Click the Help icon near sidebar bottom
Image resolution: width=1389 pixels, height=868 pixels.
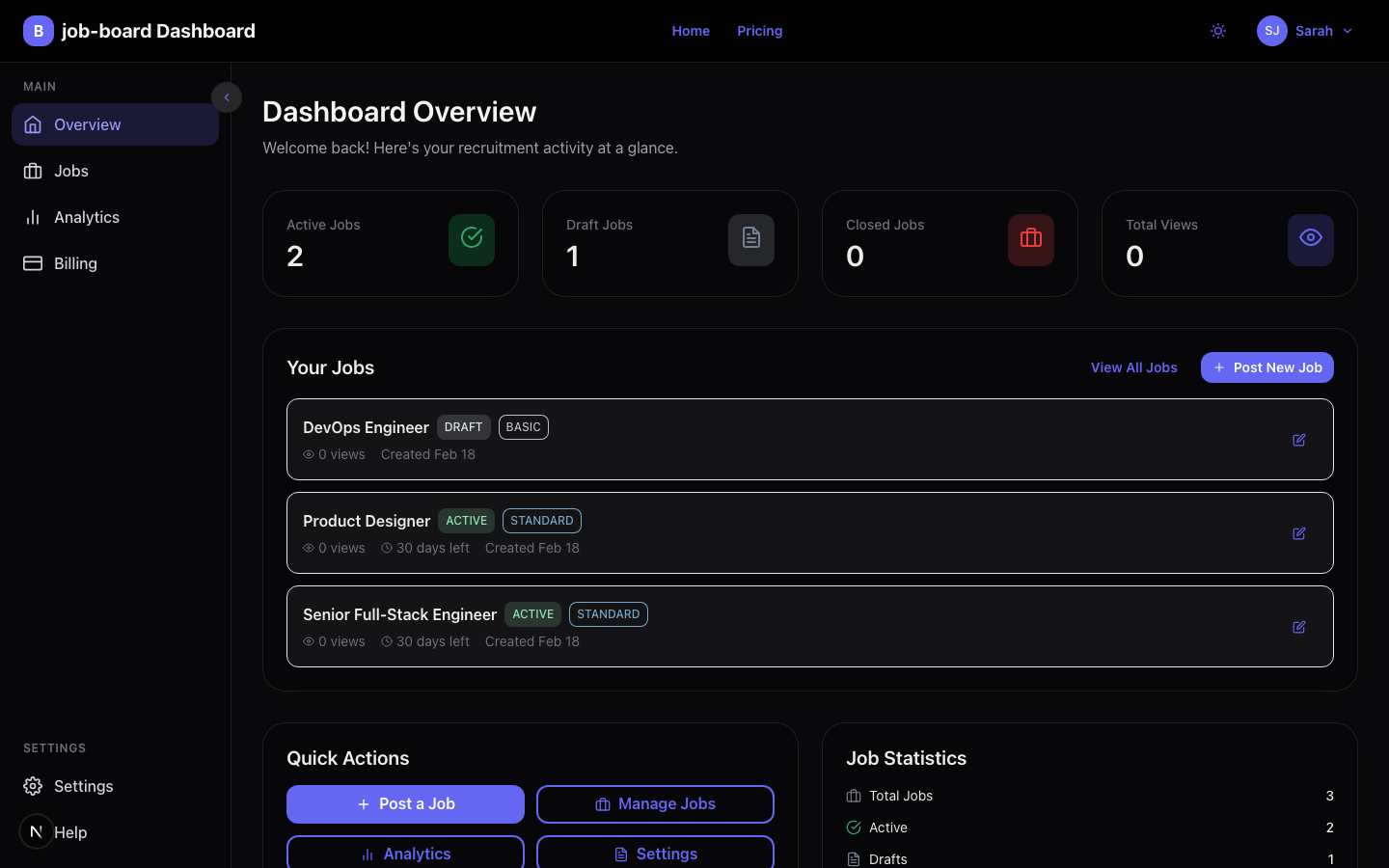(36, 831)
